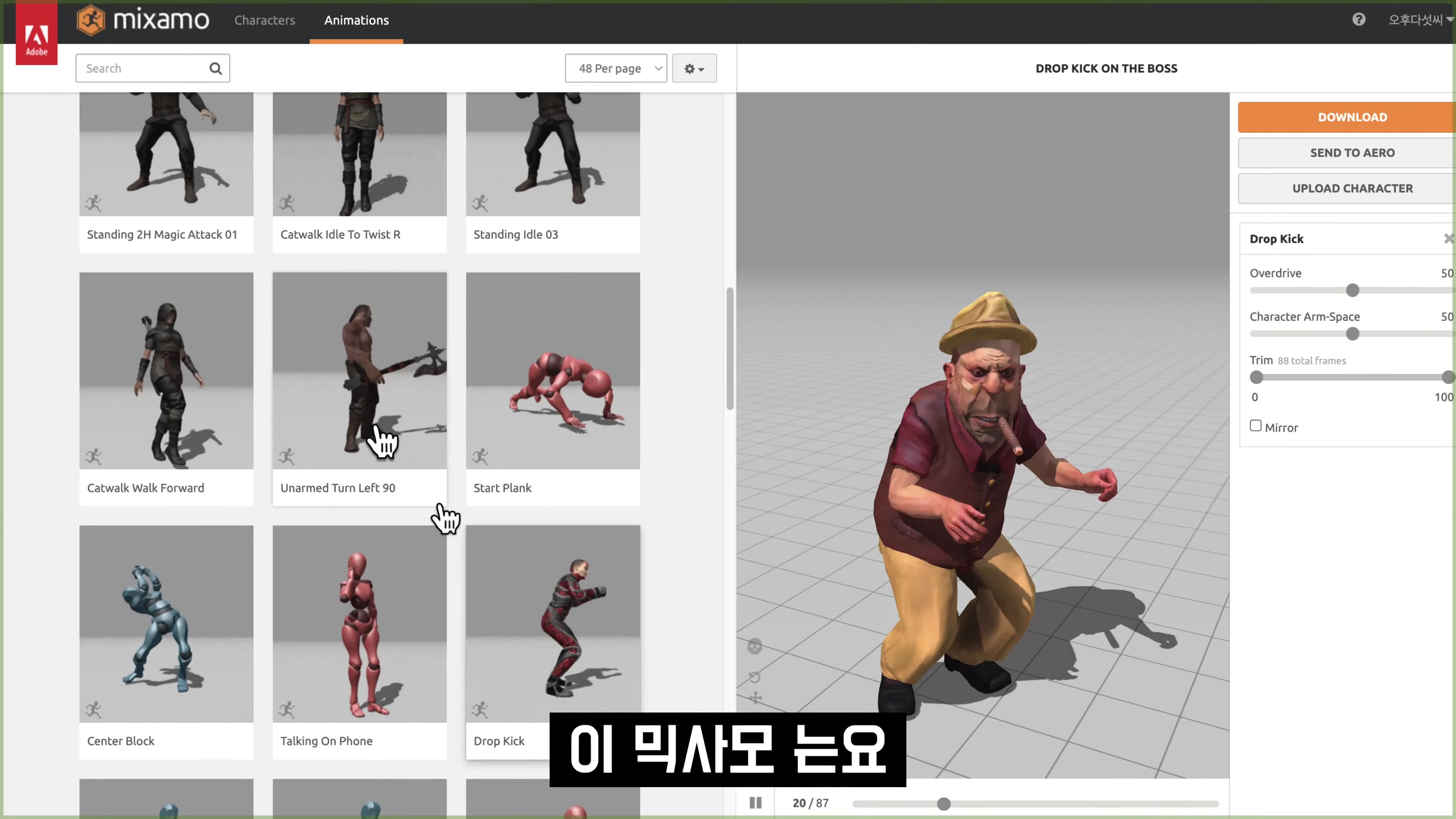Open the gear settings dropdown
The height and width of the screenshot is (819, 1456).
[694, 68]
